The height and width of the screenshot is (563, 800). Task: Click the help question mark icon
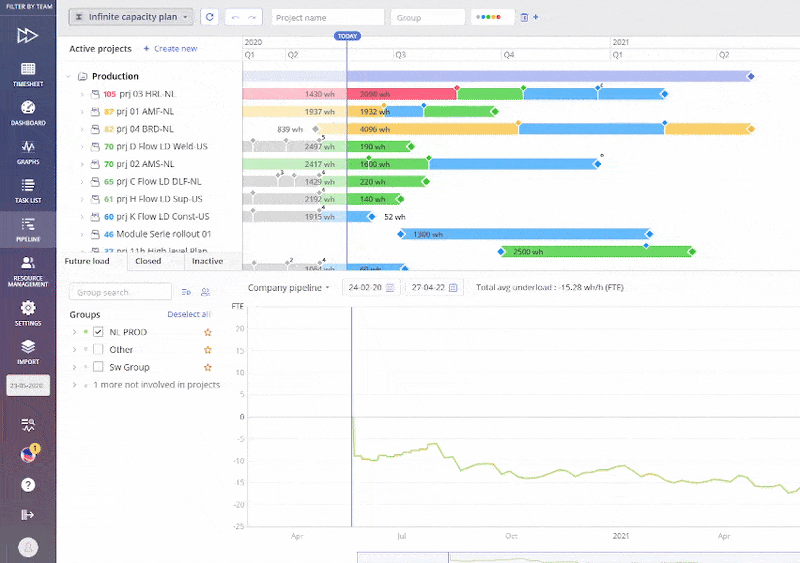(28, 485)
